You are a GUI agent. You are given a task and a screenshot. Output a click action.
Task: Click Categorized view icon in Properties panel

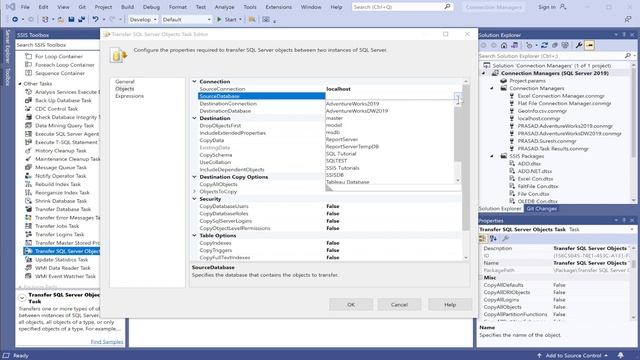(x=483, y=238)
